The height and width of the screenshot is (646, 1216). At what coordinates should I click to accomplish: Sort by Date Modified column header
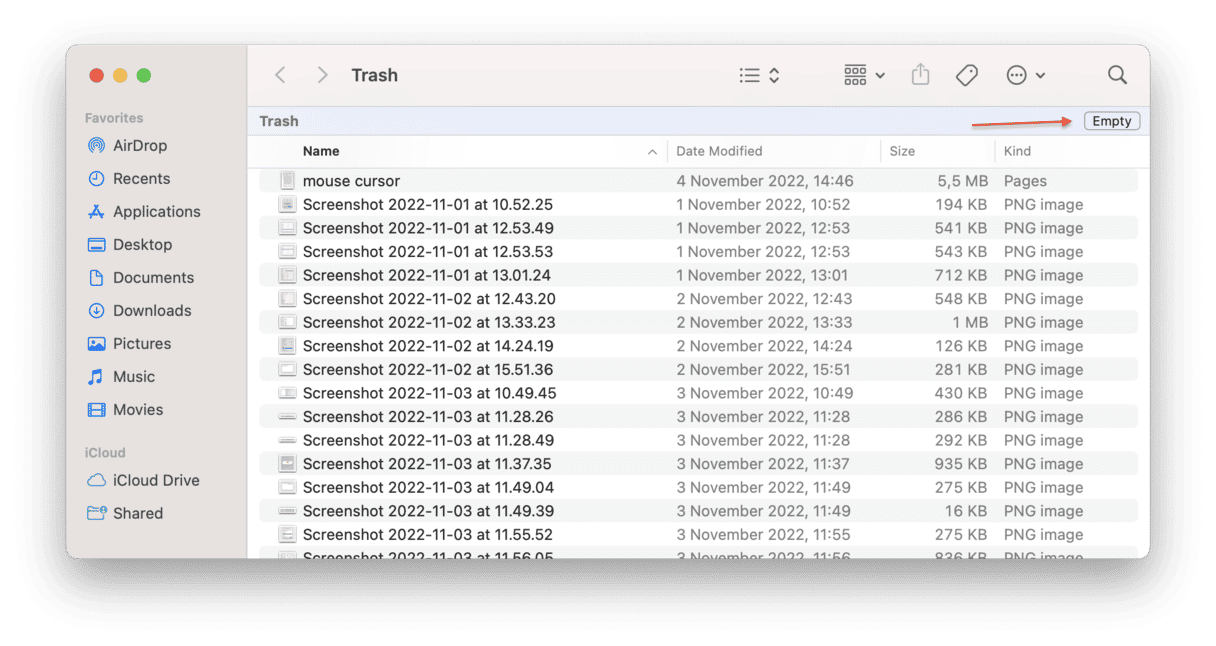[x=719, y=151]
